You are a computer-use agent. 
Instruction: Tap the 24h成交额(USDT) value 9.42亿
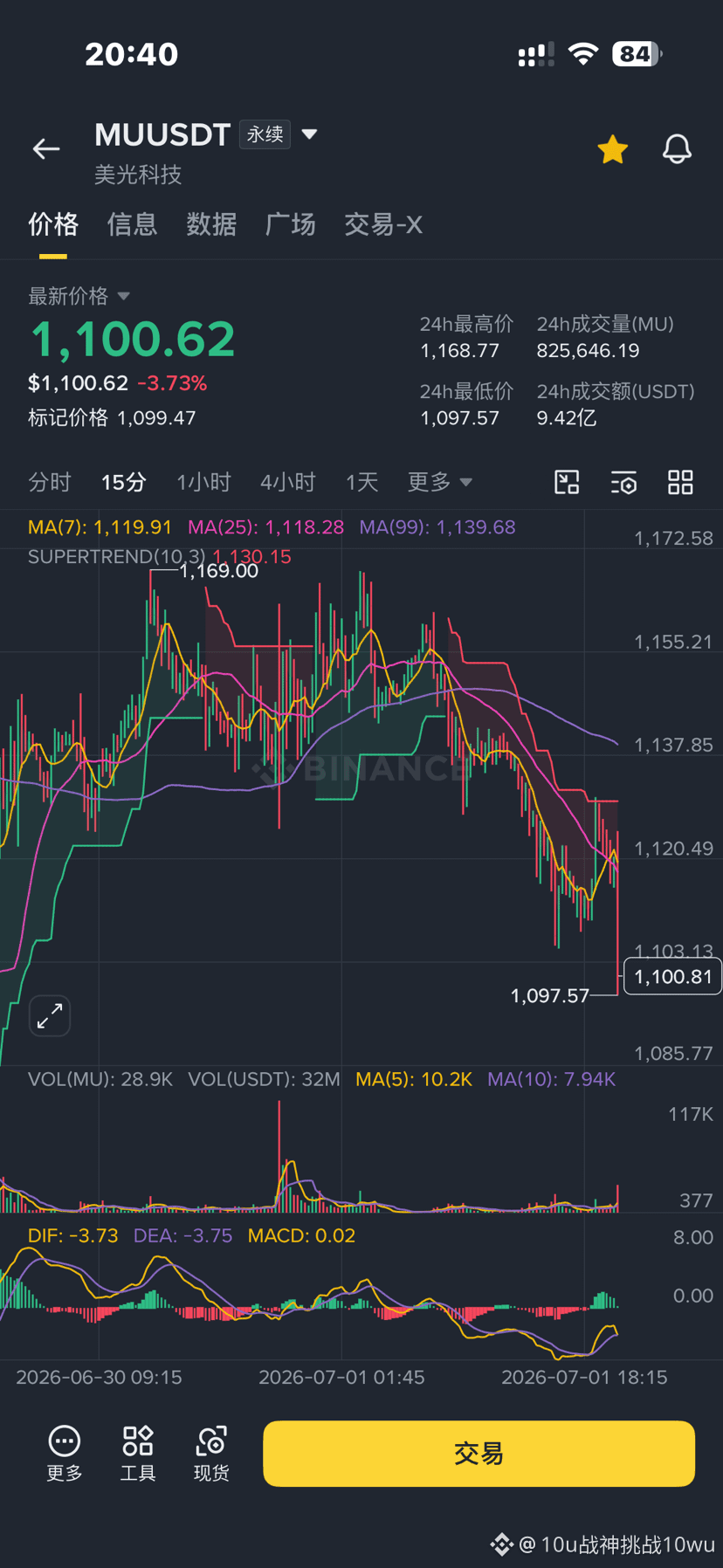pos(566,418)
